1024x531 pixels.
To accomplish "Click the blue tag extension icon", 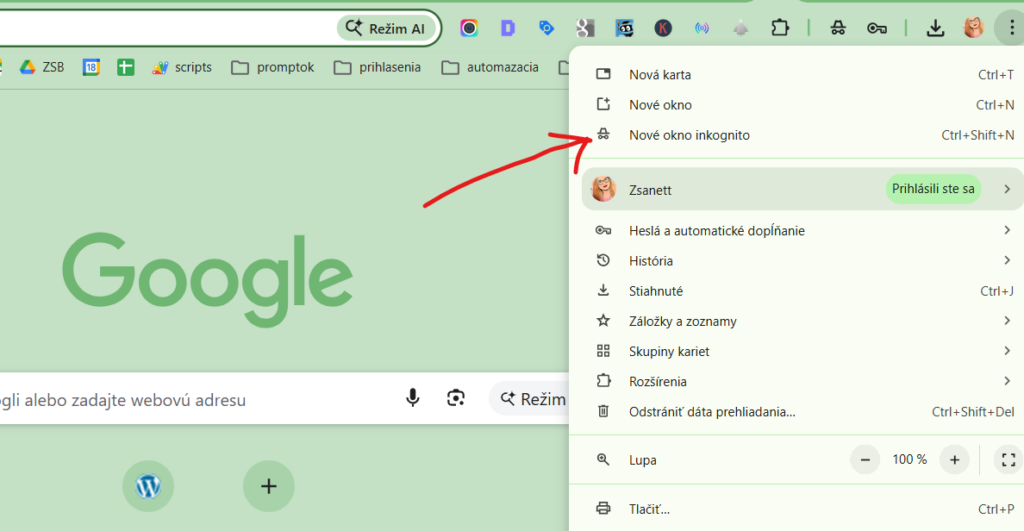I will tap(547, 28).
